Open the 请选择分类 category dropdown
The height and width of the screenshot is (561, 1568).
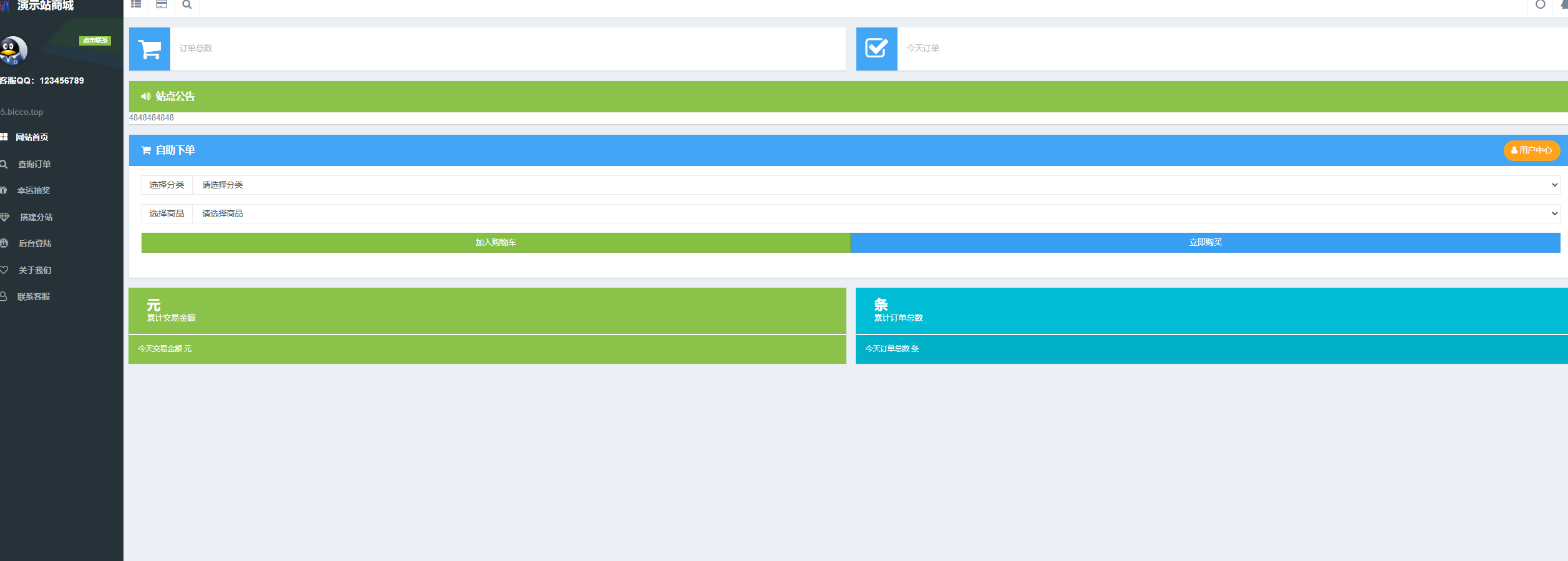tap(876, 185)
